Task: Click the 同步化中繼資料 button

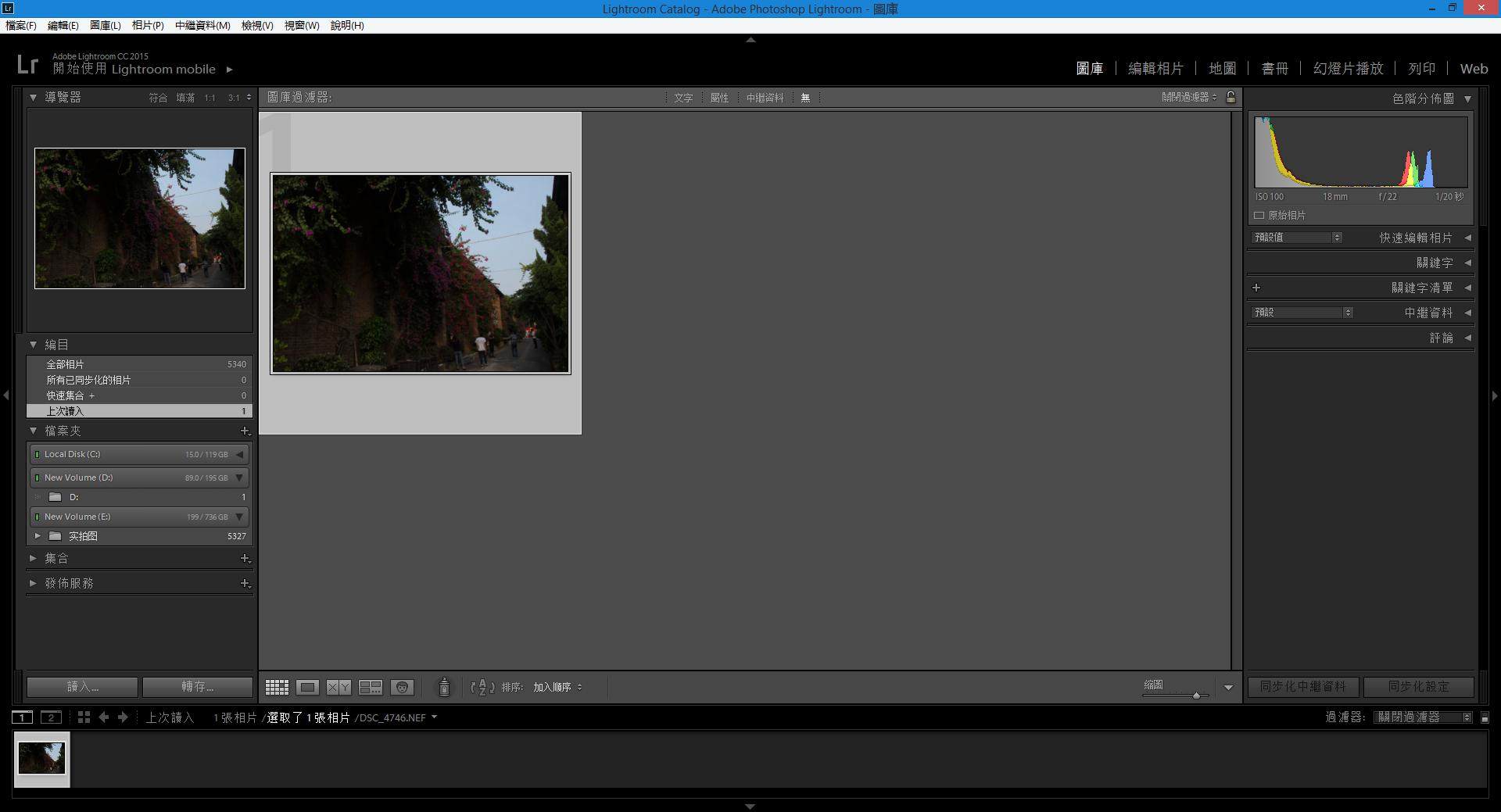Action: point(1302,687)
